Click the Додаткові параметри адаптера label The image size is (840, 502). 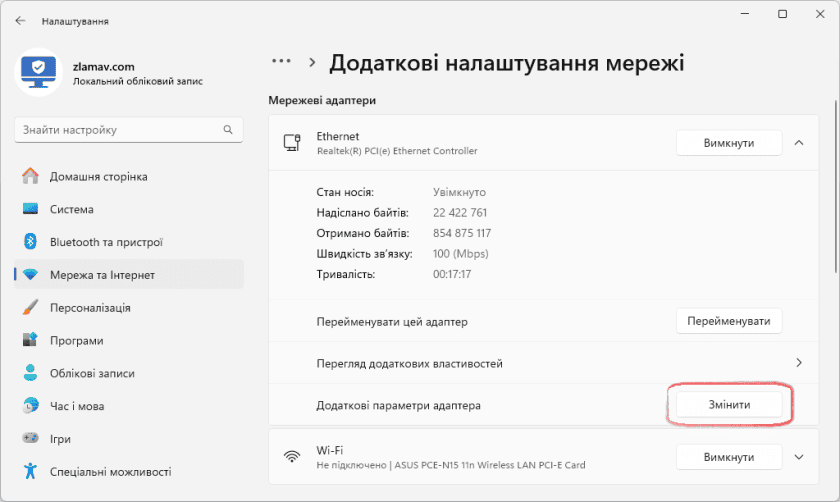click(399, 405)
